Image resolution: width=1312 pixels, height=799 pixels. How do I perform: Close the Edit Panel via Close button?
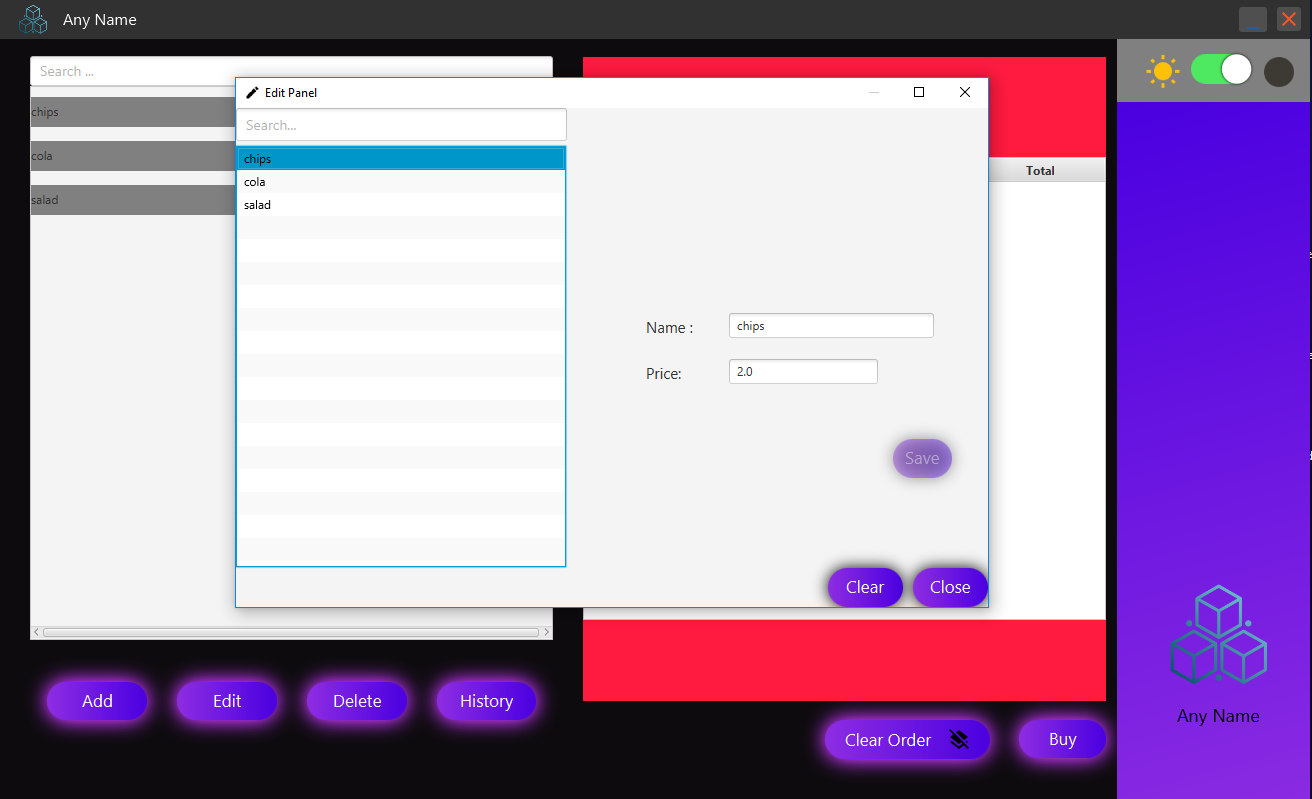(949, 587)
